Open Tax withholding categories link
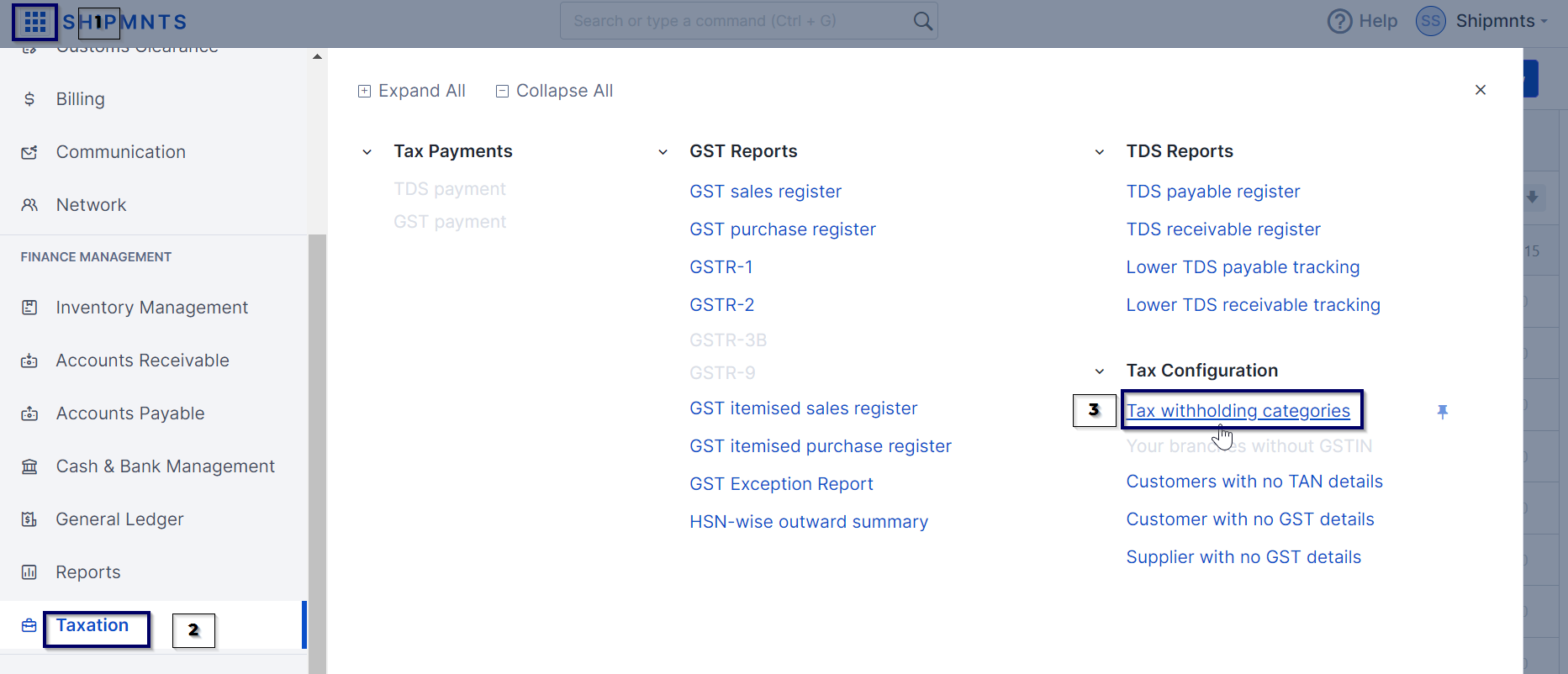The image size is (1568, 674). (x=1238, y=411)
